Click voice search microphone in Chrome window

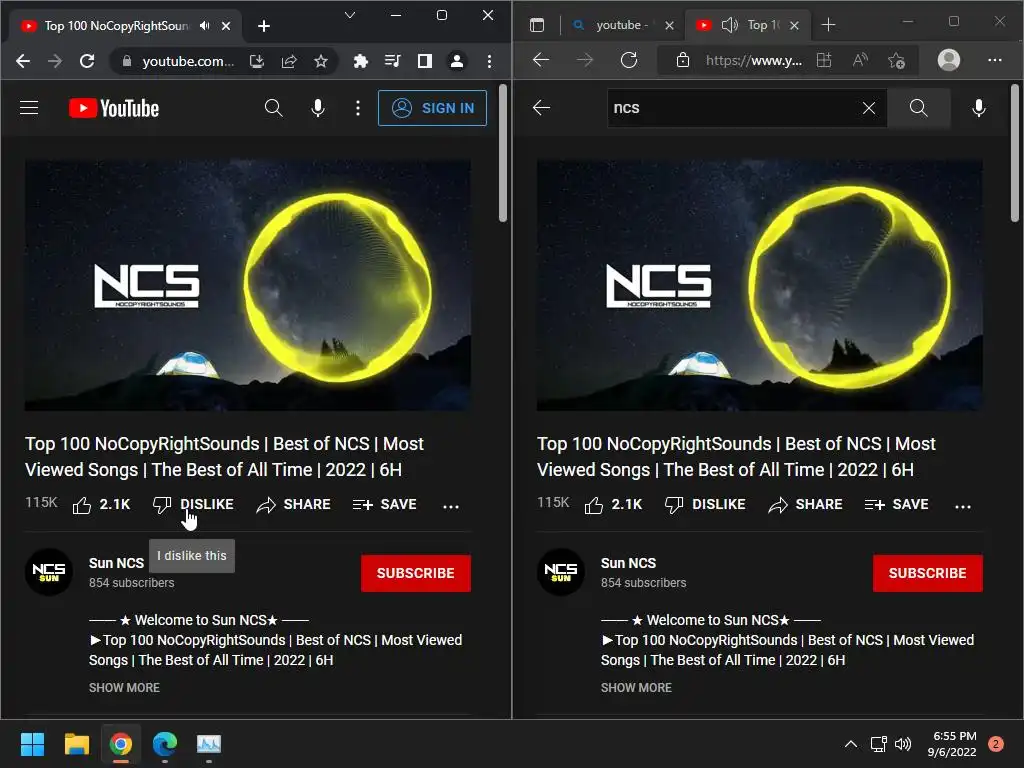click(x=318, y=108)
